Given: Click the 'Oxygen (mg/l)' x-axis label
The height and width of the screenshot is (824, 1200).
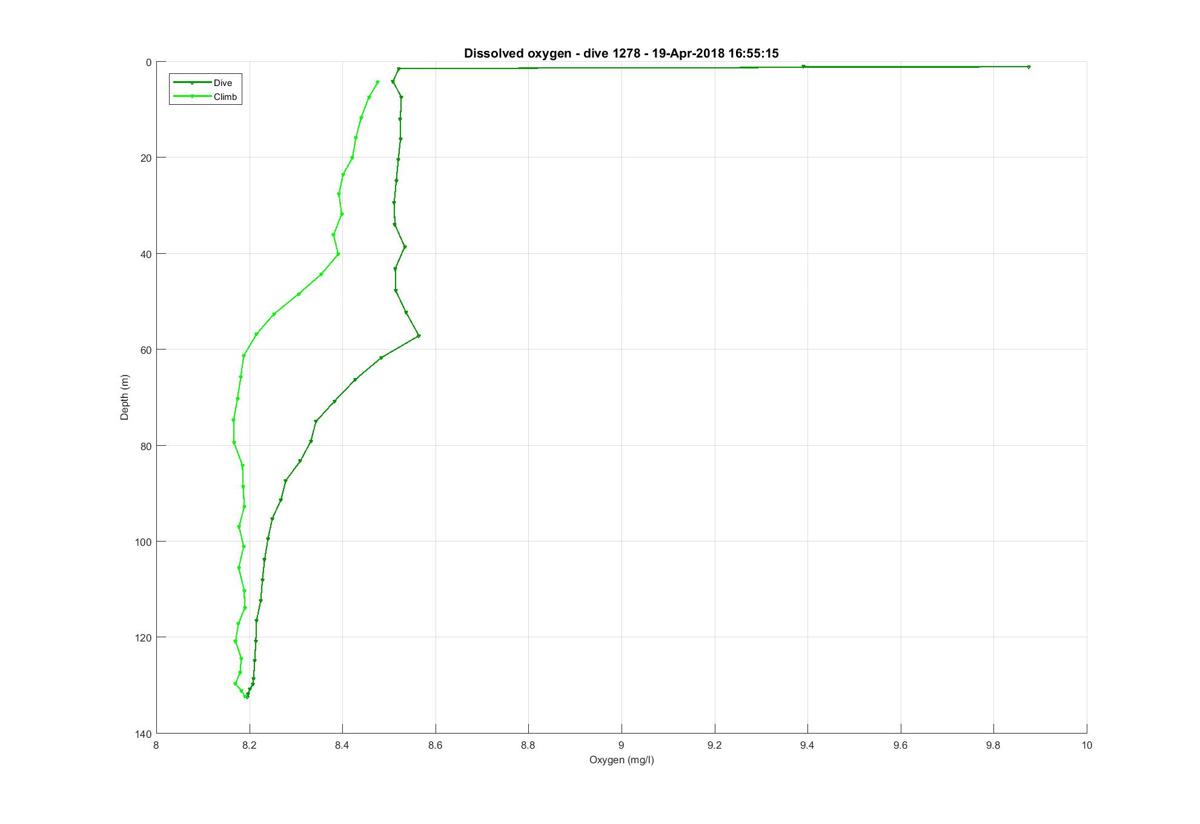Looking at the screenshot, I should pos(621,760).
